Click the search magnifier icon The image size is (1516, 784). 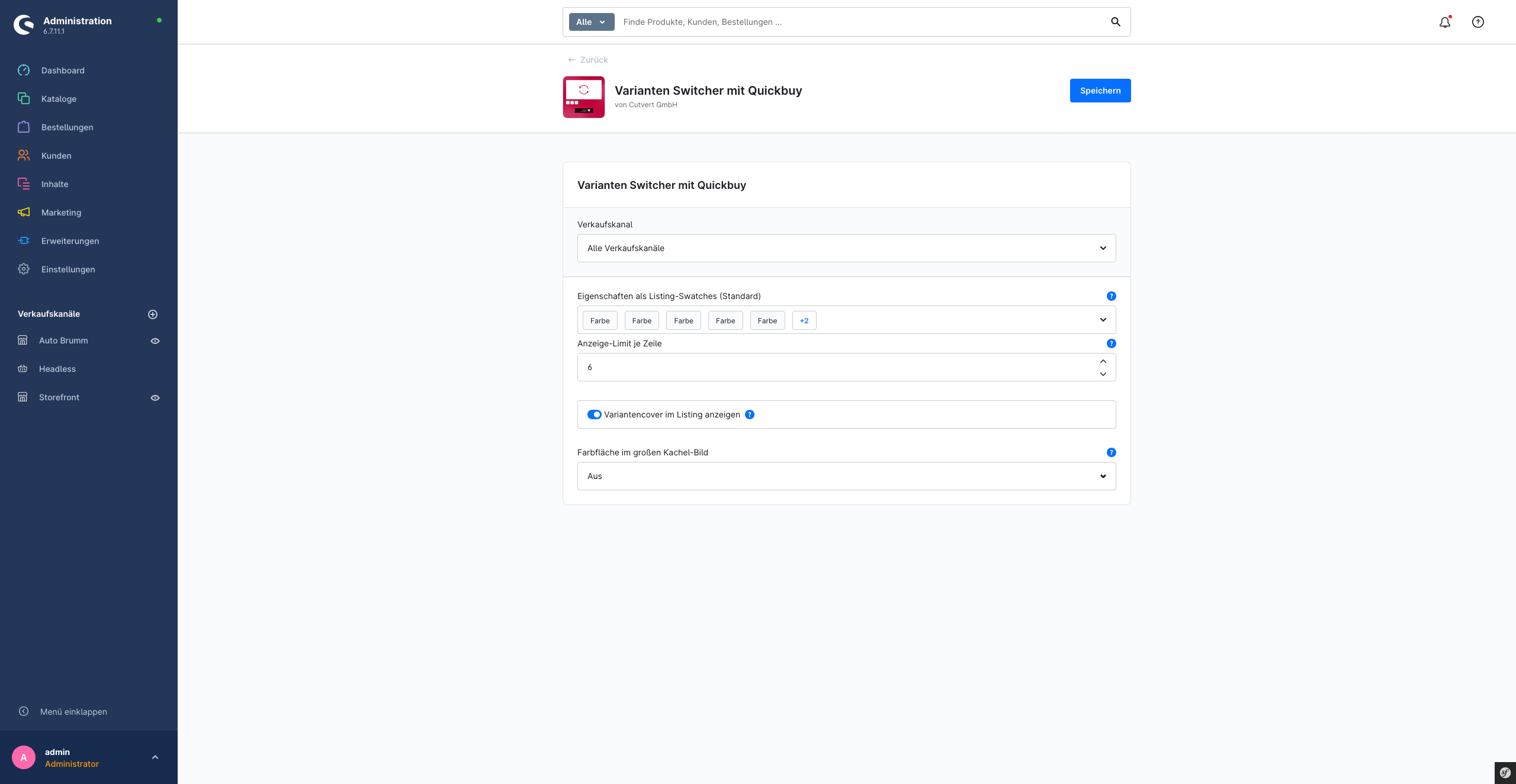pyautogui.click(x=1116, y=22)
